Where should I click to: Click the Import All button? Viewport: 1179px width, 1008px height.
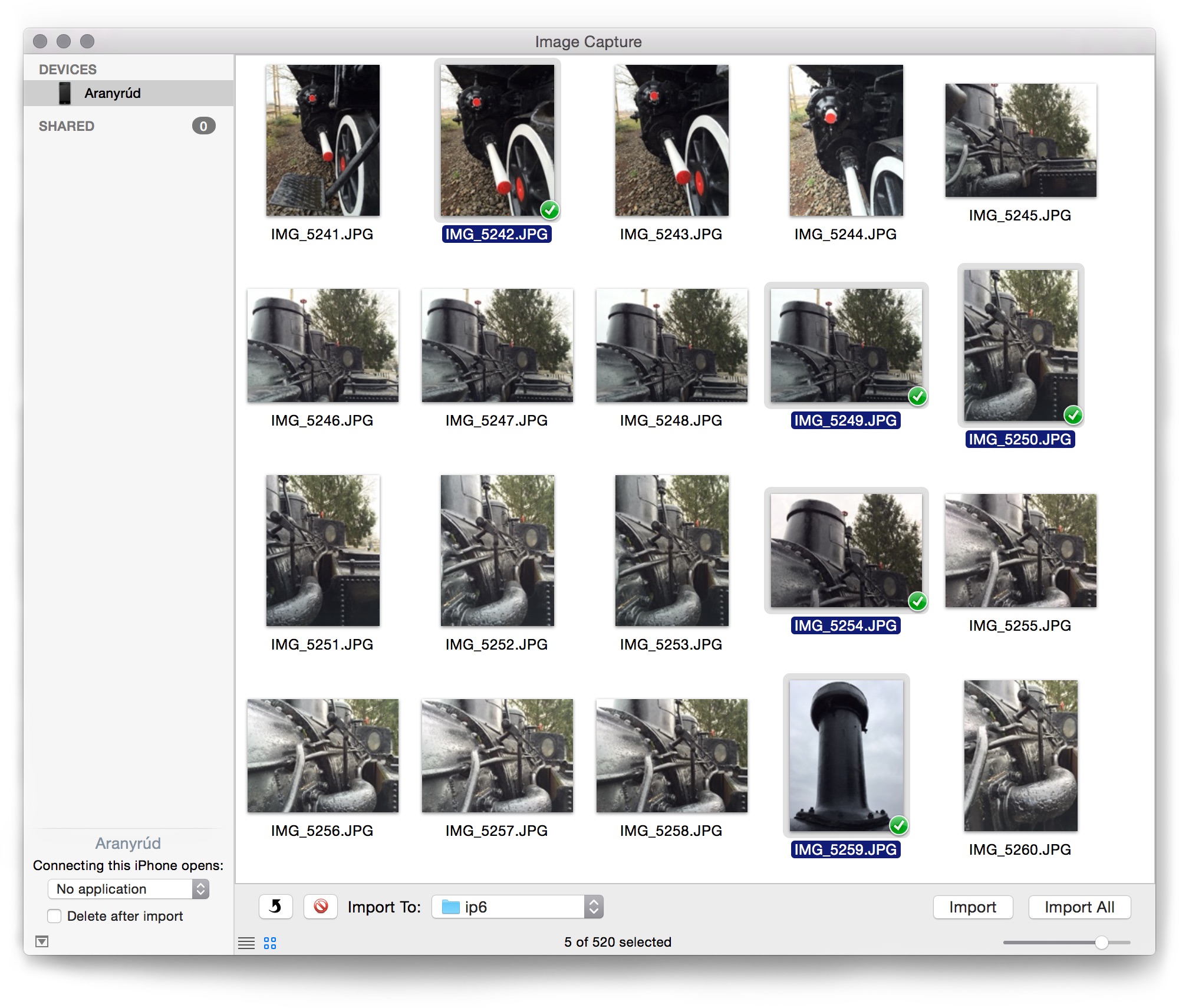1079,907
